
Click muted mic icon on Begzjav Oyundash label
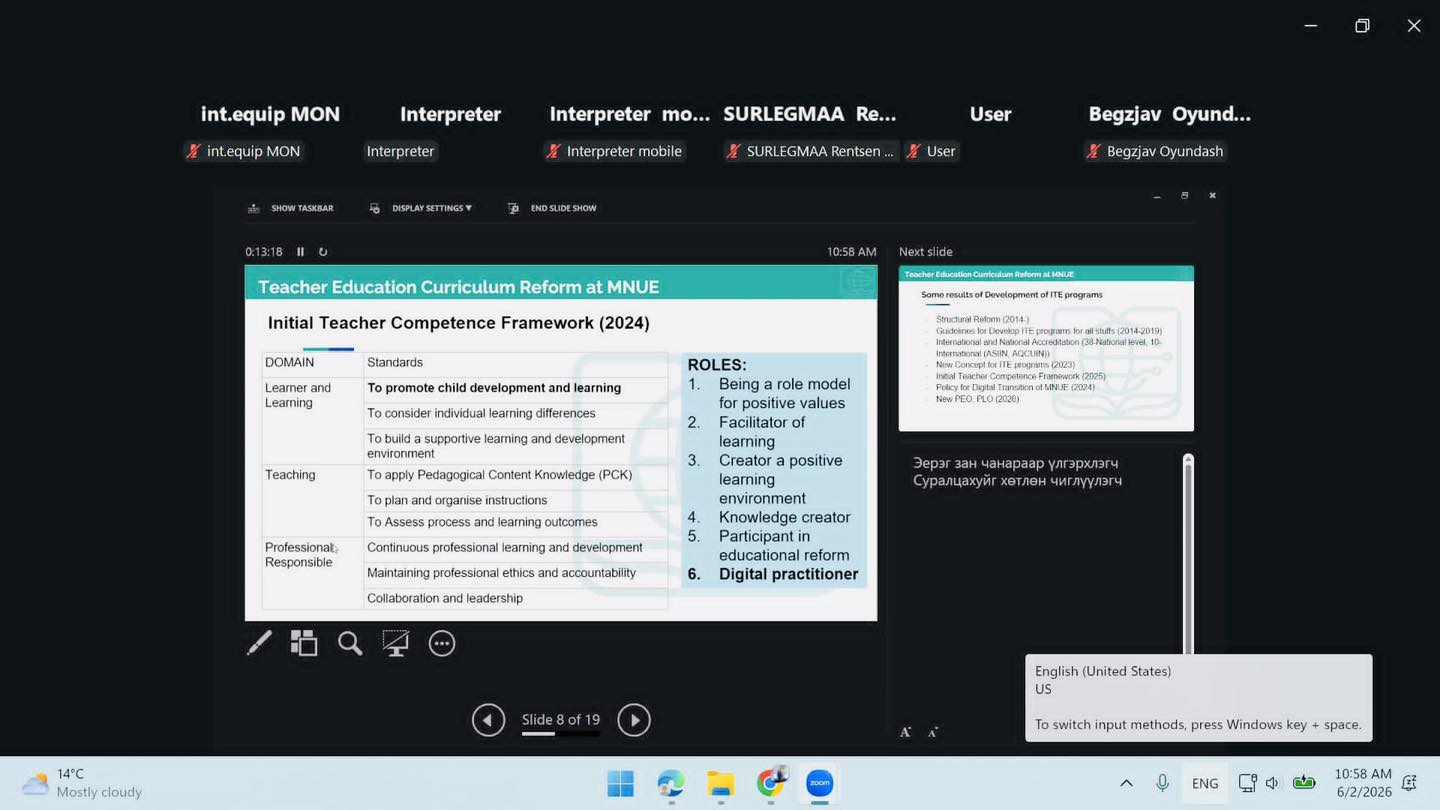(1093, 152)
